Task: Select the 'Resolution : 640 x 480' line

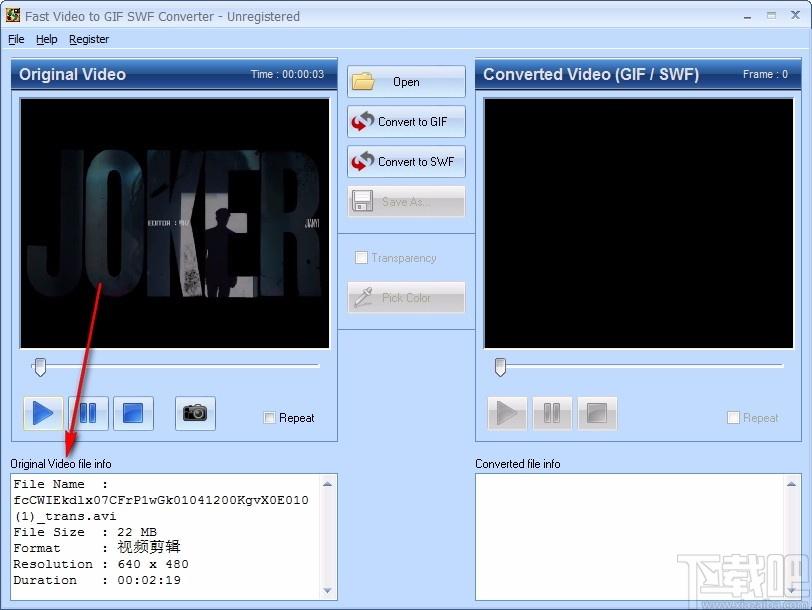Action: pos(101,564)
